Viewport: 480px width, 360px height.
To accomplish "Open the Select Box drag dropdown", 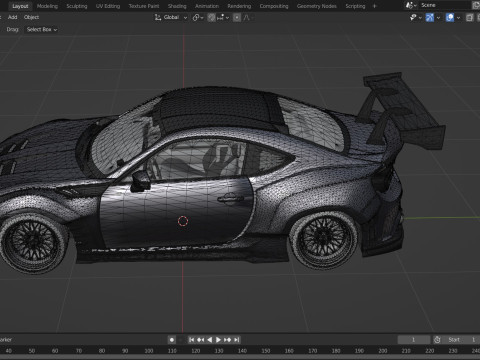I will tap(42, 30).
